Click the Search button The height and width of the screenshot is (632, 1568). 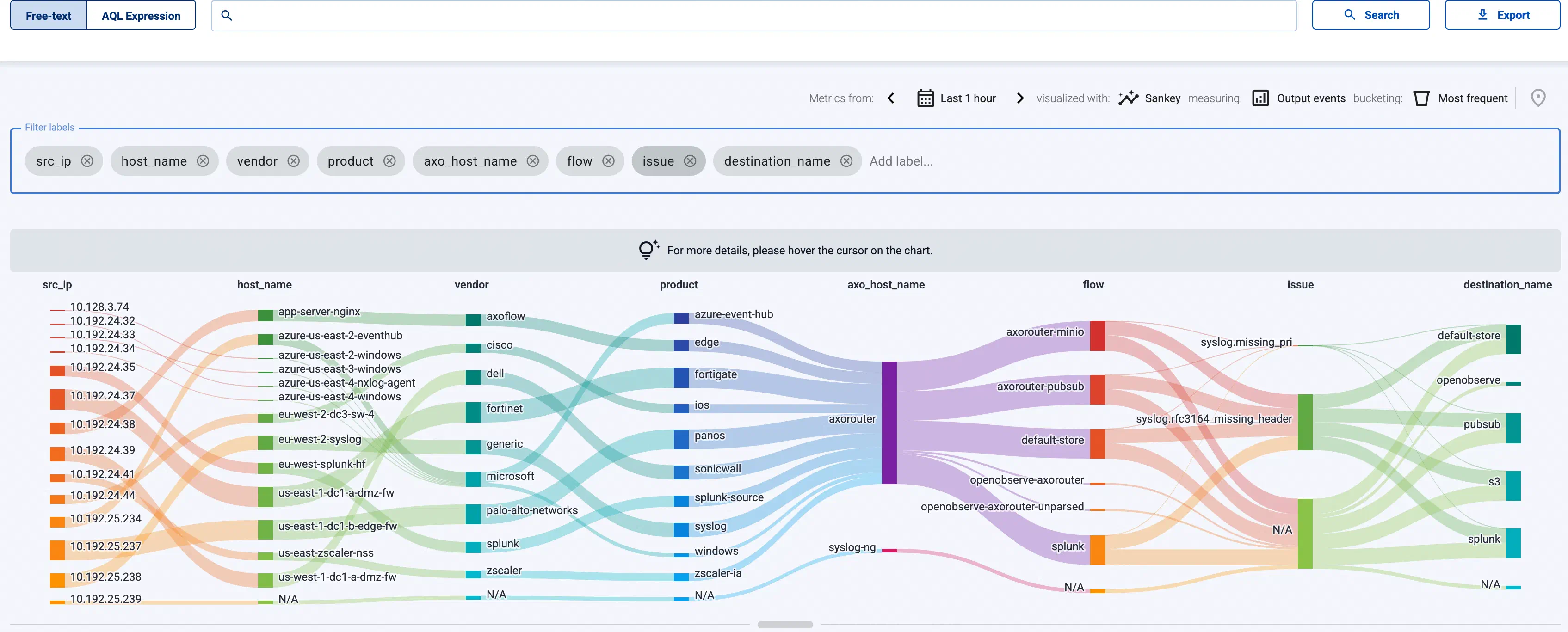tap(1371, 15)
